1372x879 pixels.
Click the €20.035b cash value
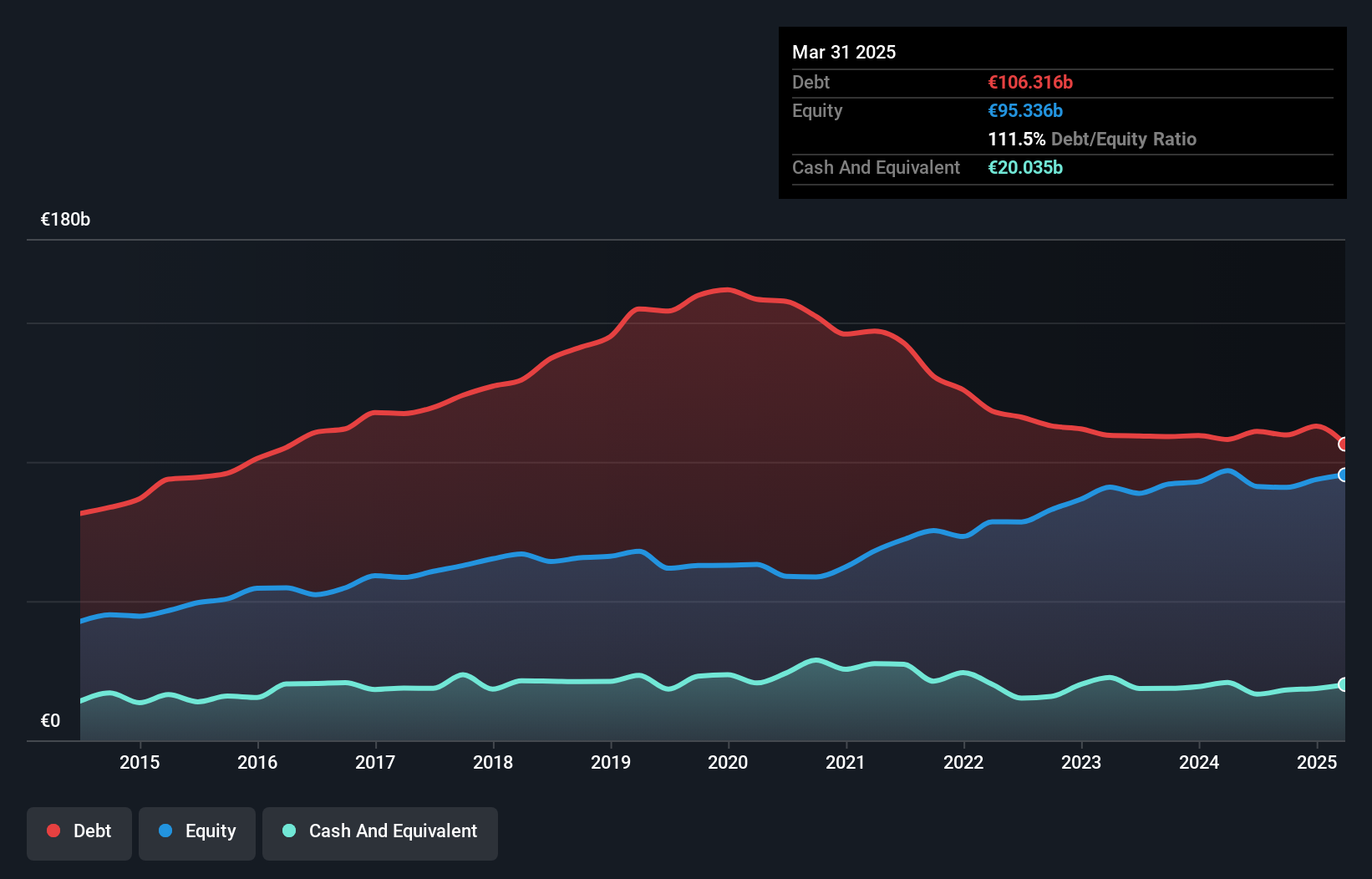(1025, 167)
